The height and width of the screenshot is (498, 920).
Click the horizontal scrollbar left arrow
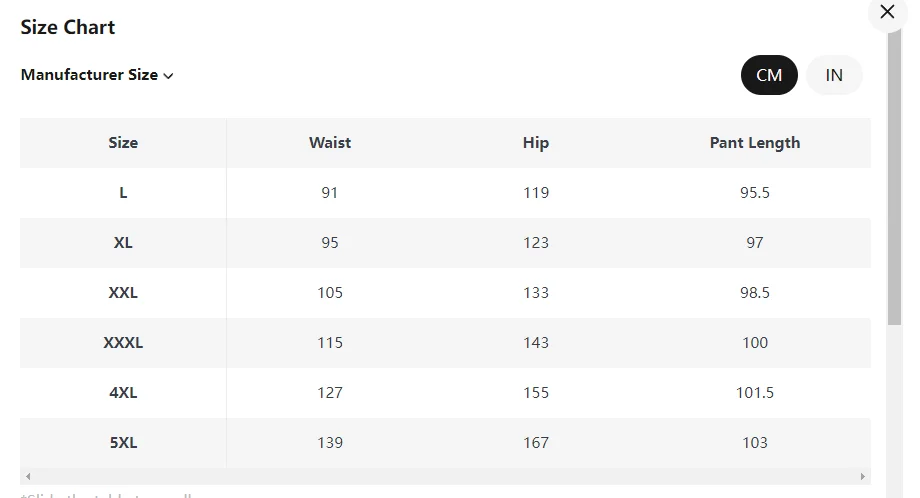tap(28, 476)
